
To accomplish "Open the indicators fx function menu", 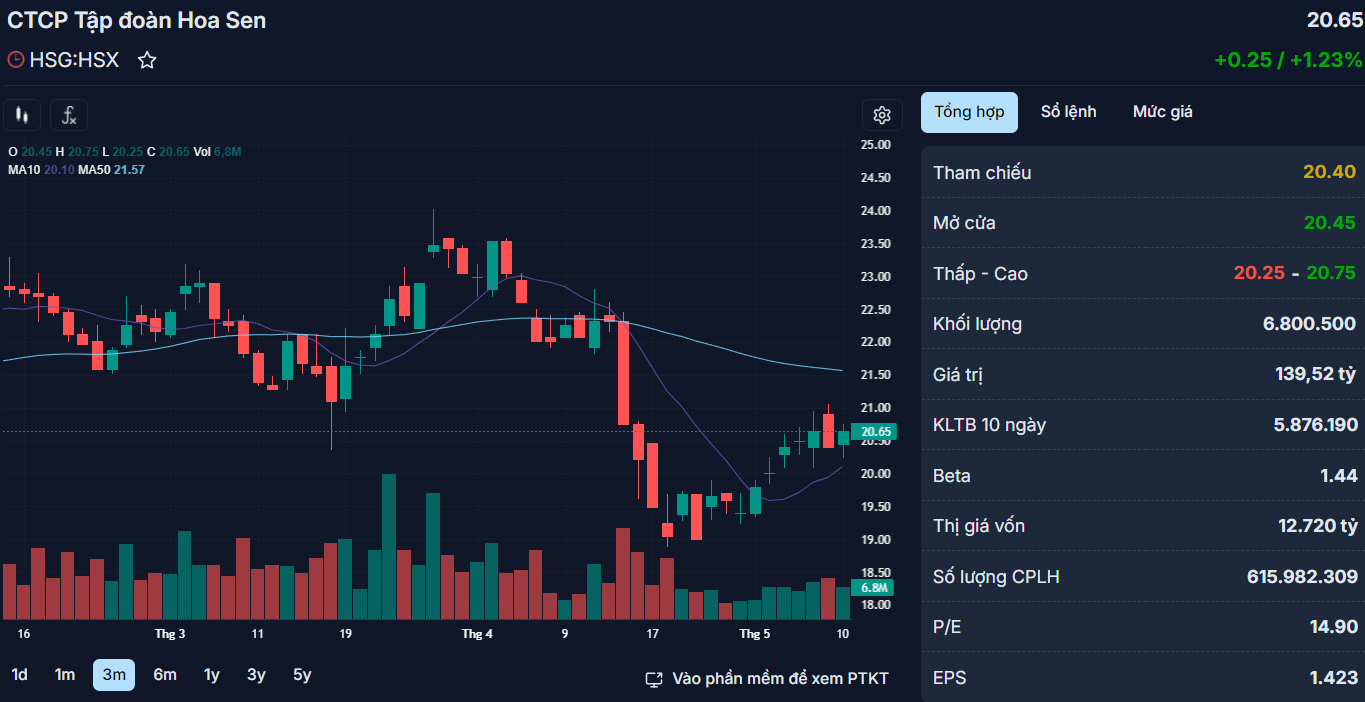I will click(69, 115).
